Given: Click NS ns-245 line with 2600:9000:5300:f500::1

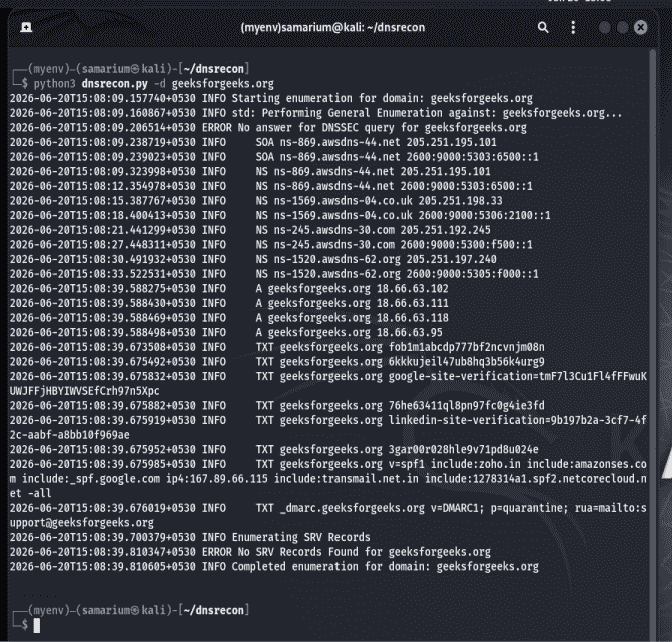Looking at the screenshot, I should point(271,244).
